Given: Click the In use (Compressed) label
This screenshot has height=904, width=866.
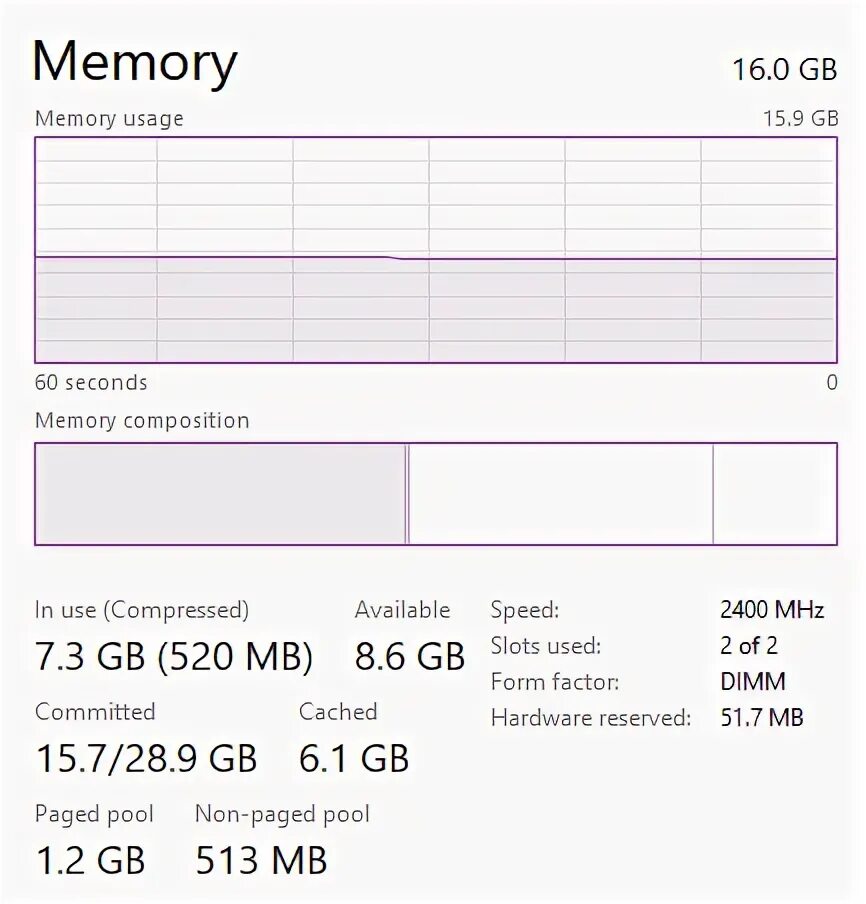Looking at the screenshot, I should pyautogui.click(x=142, y=610).
